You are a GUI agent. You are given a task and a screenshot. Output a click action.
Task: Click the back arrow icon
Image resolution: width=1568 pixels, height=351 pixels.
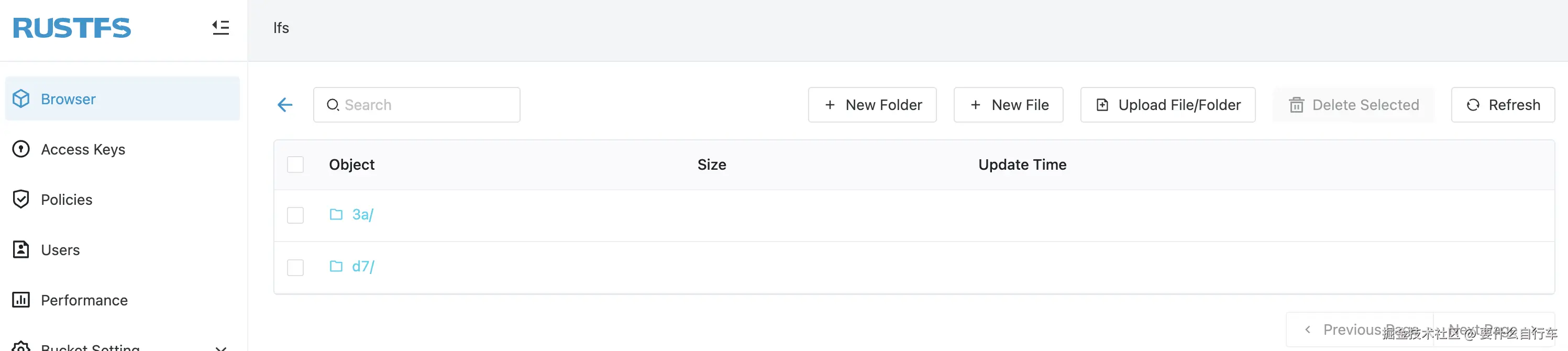[x=285, y=105]
